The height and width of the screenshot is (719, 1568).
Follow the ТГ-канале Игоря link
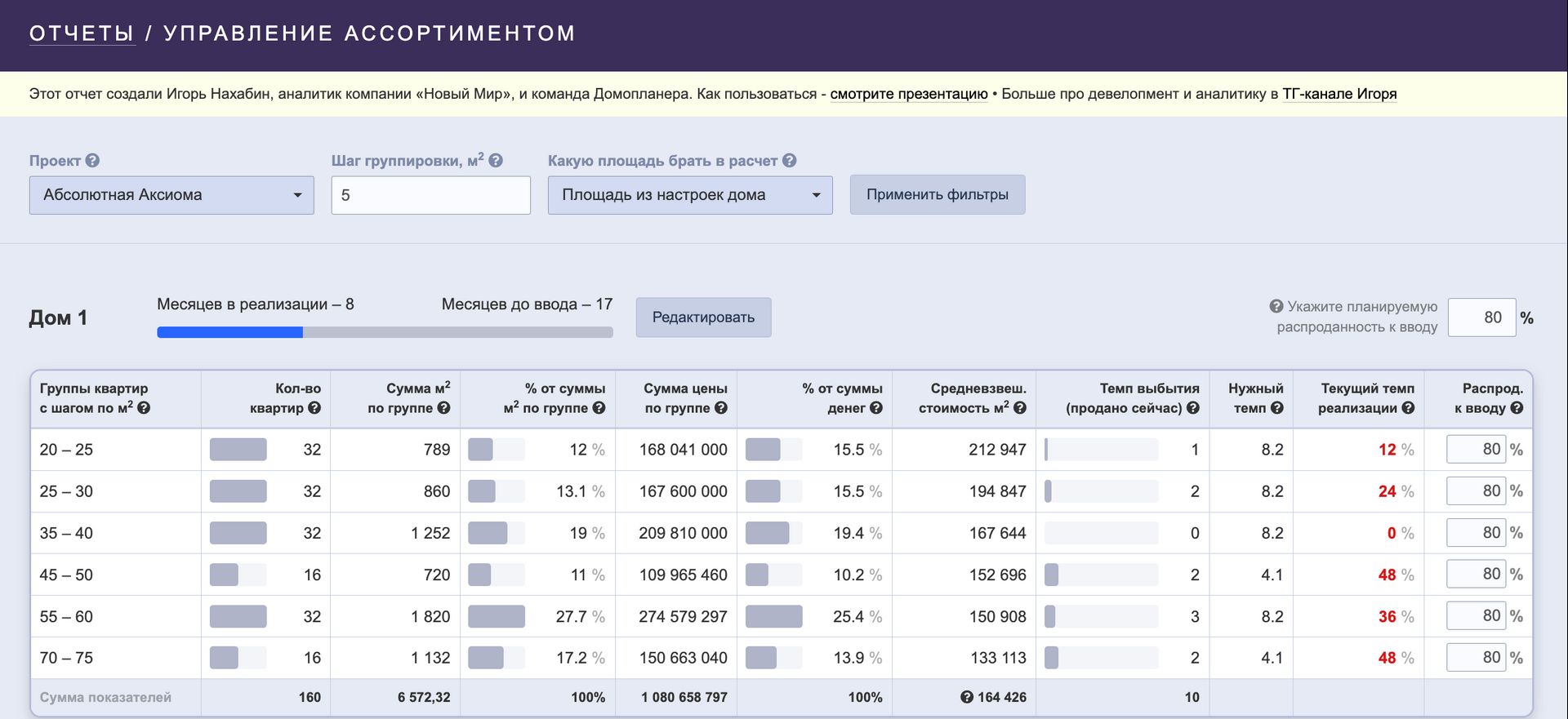tap(1339, 94)
